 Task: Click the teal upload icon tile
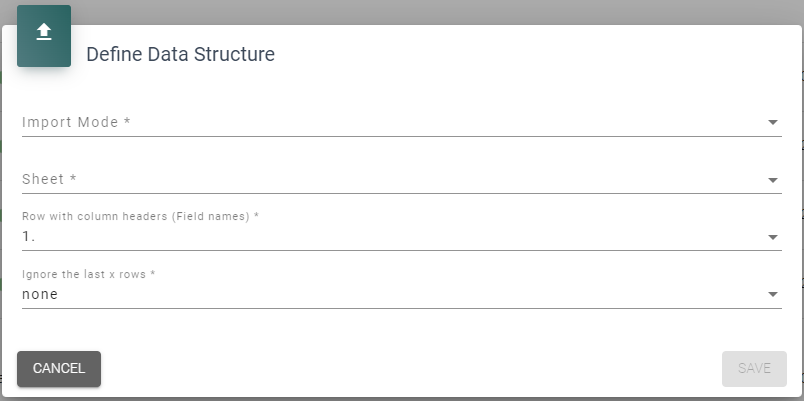tap(44, 36)
